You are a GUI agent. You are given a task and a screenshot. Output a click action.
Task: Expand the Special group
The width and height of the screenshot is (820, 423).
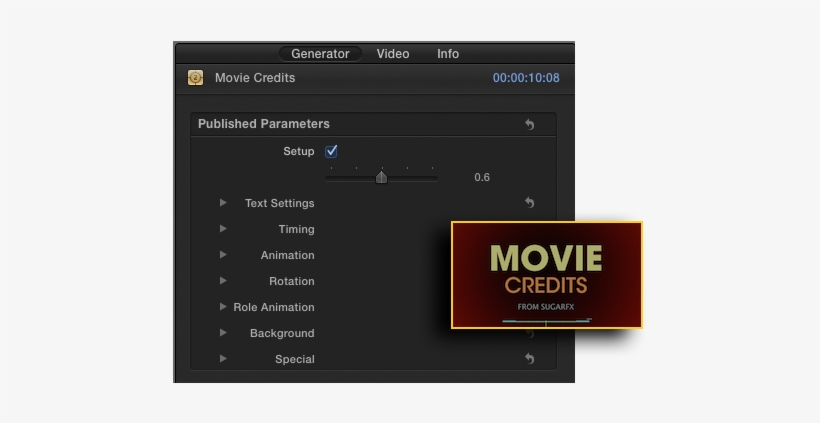pos(223,358)
